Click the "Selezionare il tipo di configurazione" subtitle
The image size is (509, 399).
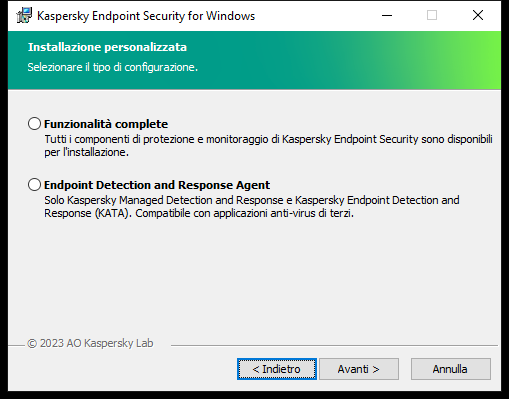pos(113,67)
